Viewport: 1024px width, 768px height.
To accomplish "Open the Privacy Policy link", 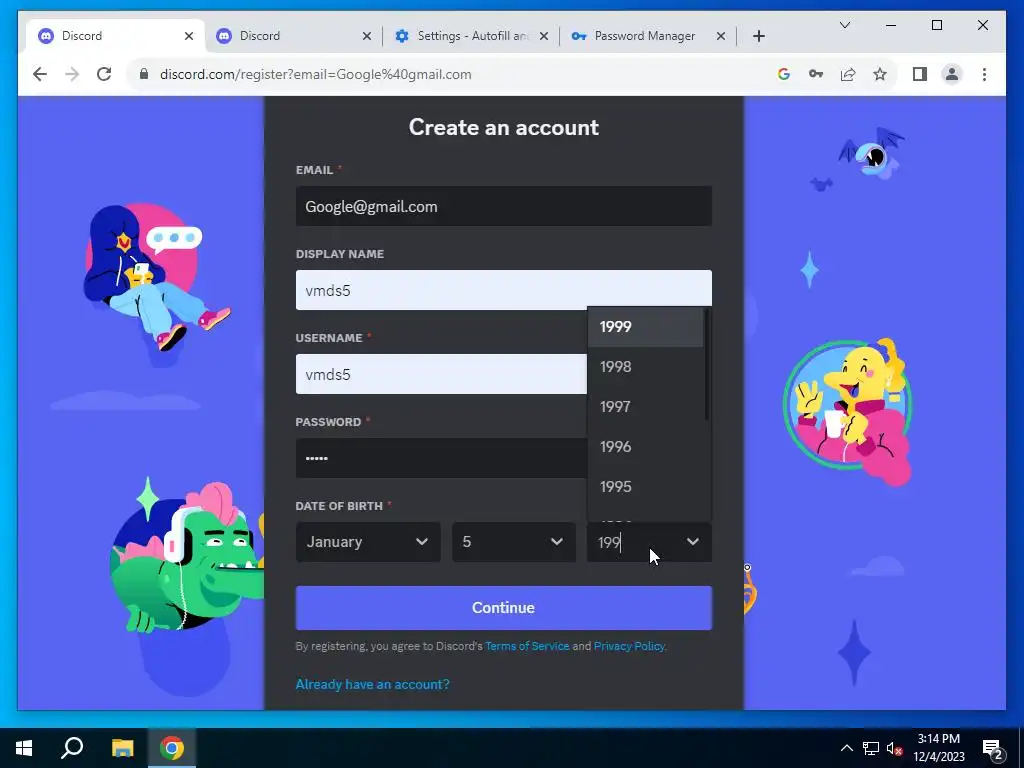I will pos(629,646).
